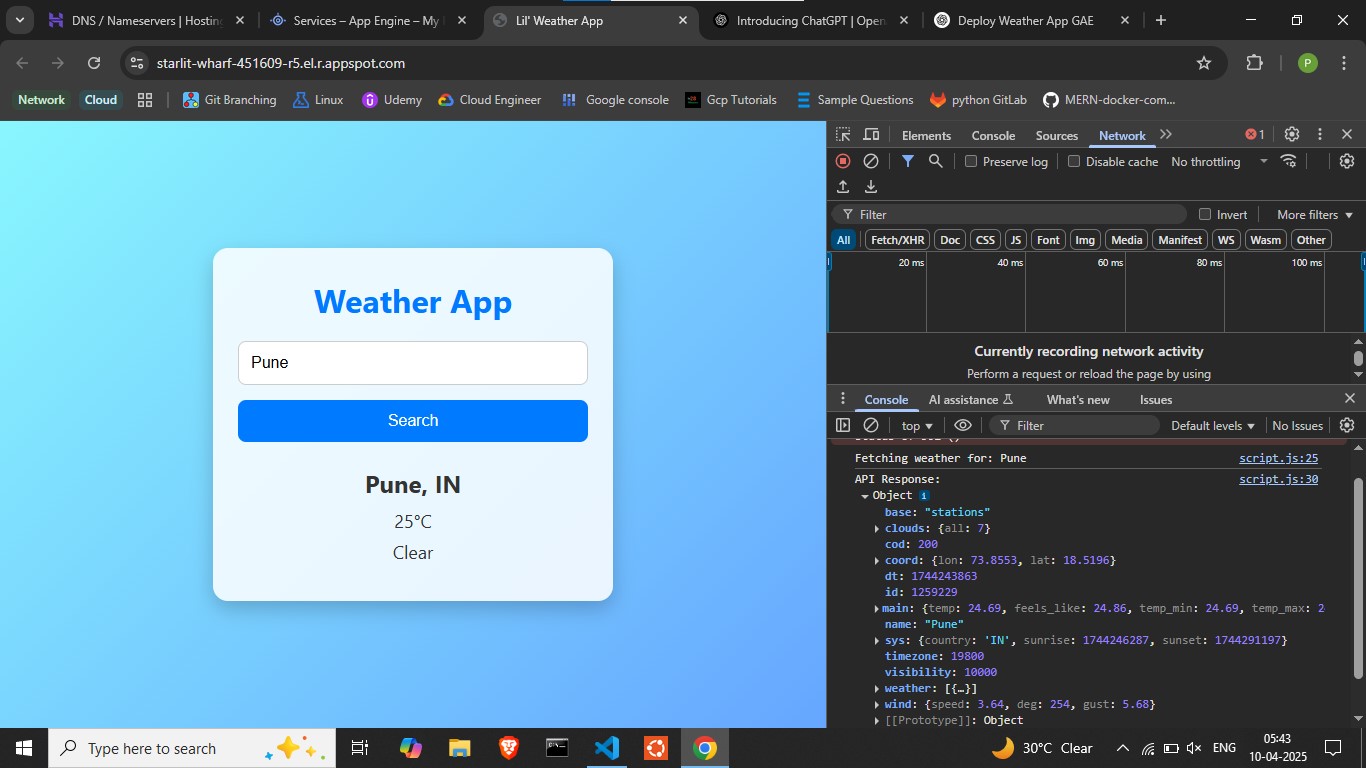Enable the Preserve log checkbox

(x=971, y=161)
